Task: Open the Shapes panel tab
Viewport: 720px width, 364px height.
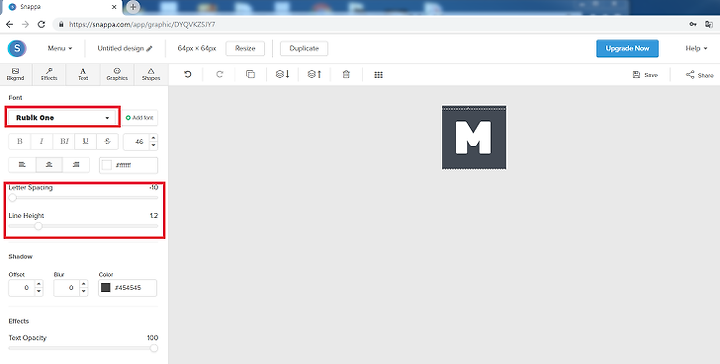Action: click(151, 74)
